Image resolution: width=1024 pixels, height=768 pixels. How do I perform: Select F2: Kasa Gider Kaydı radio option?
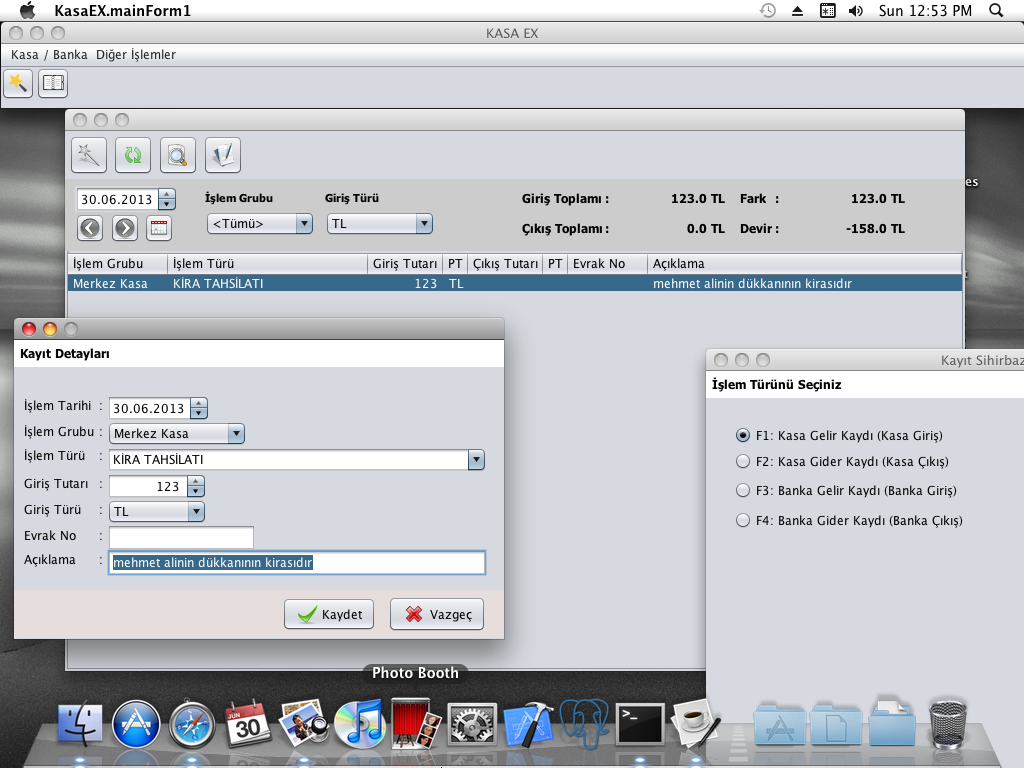point(743,462)
